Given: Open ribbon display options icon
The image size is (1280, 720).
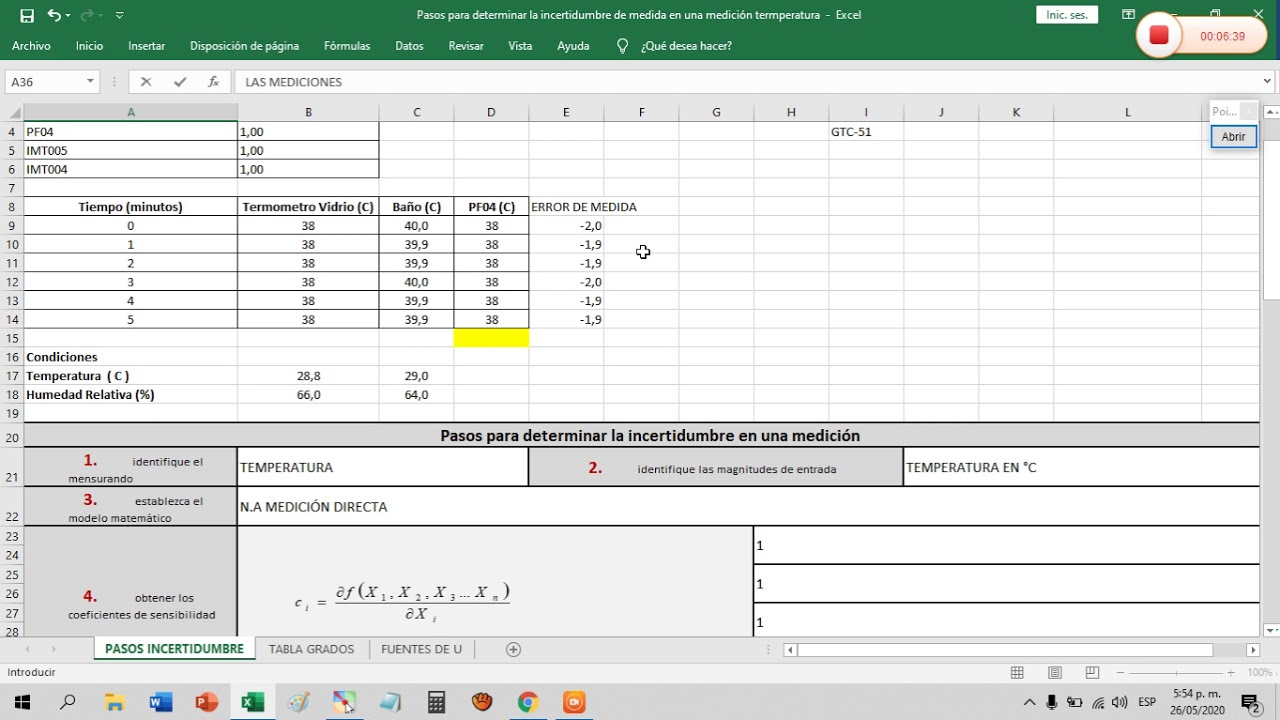Looking at the screenshot, I should click(1129, 15).
